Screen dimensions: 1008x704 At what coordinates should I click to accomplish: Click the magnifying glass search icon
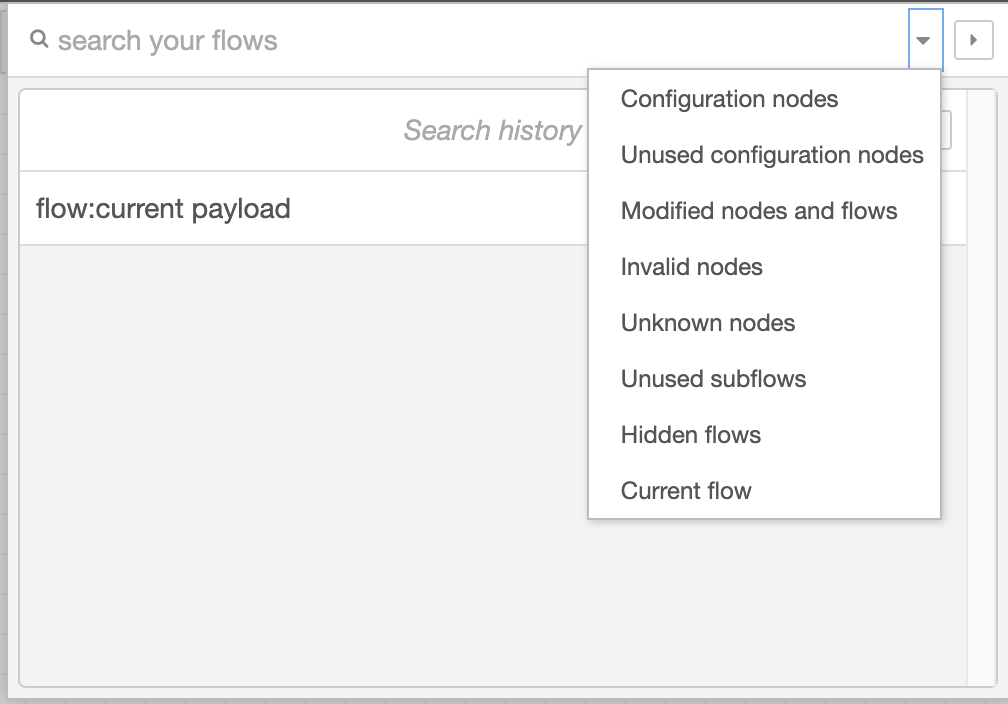(x=39, y=39)
